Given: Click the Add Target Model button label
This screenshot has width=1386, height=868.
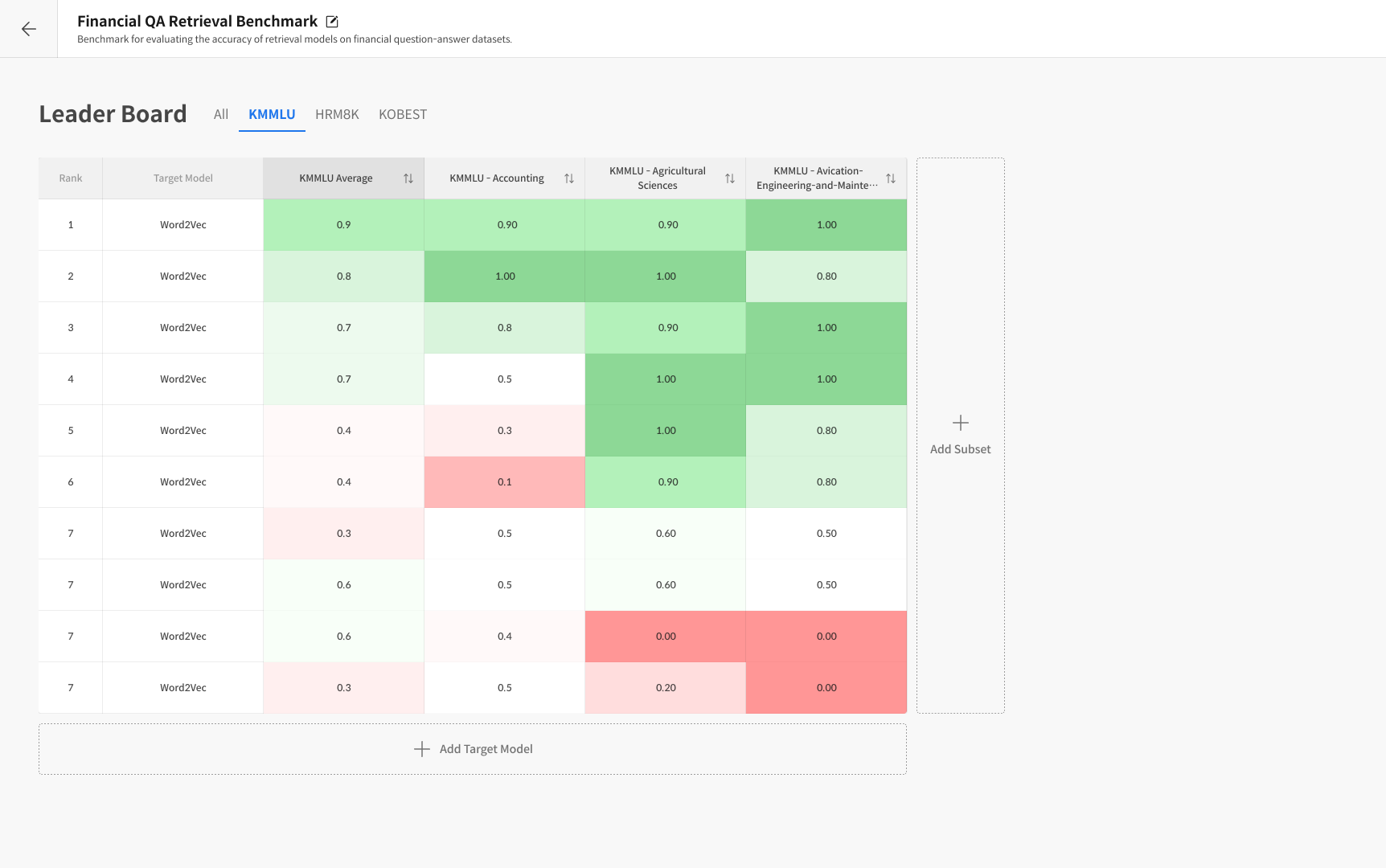Looking at the screenshot, I should 486,749.
